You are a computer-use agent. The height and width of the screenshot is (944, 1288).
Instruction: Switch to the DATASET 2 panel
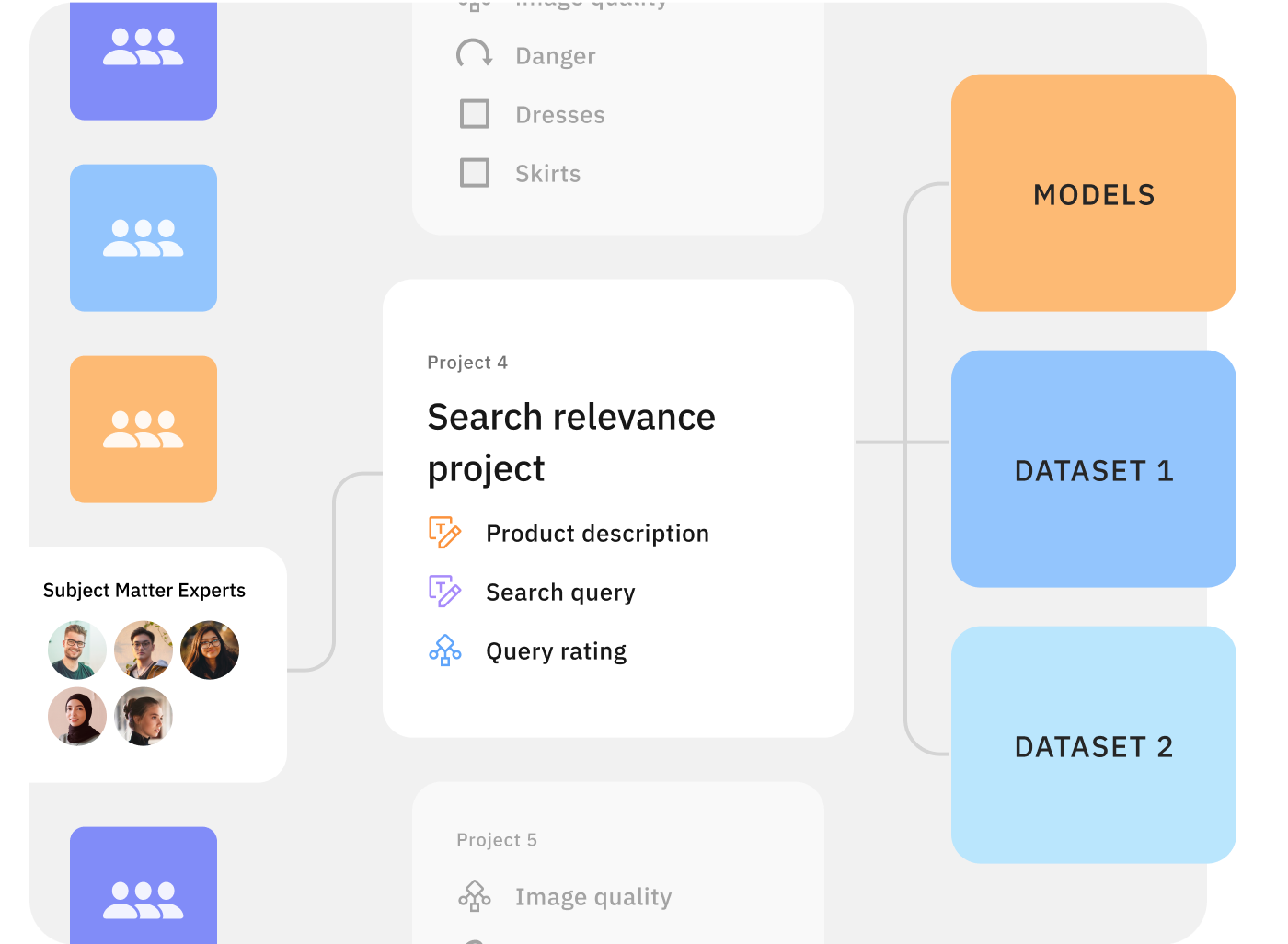pos(1093,746)
